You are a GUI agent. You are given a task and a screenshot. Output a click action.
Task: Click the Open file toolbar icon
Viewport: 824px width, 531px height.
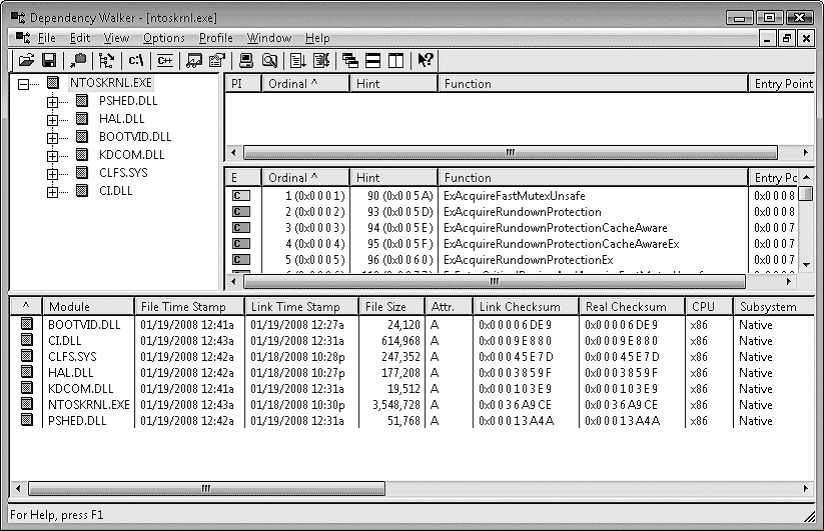pos(26,61)
